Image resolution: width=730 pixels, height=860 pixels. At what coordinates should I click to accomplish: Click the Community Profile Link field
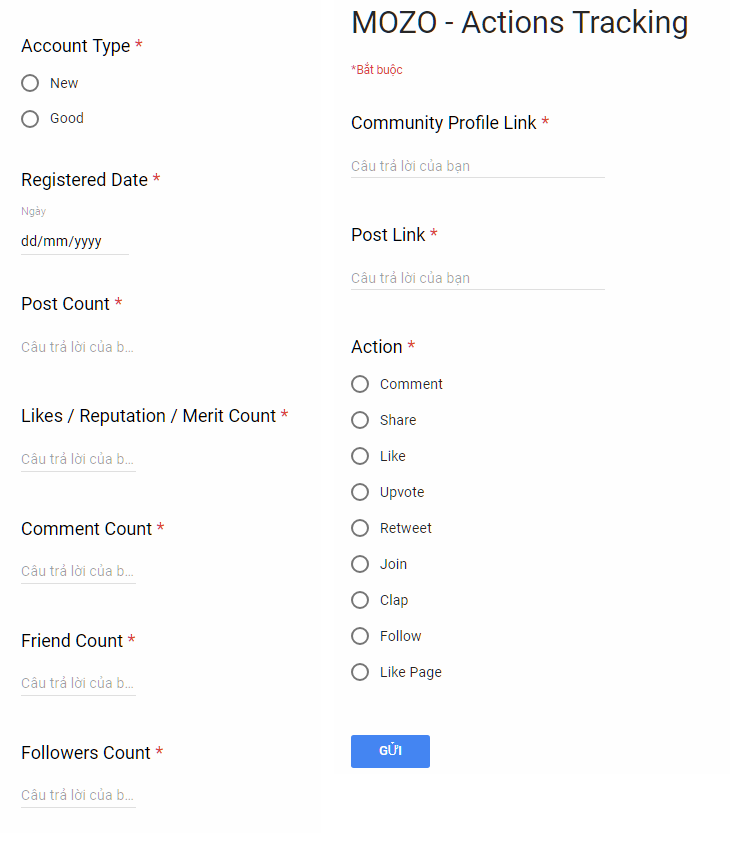(x=477, y=166)
